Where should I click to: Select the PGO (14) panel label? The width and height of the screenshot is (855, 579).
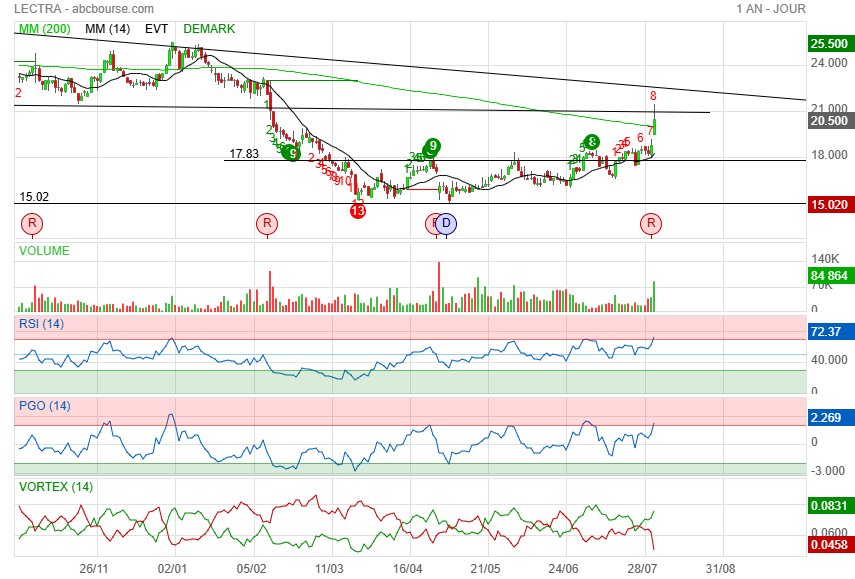click(45, 406)
